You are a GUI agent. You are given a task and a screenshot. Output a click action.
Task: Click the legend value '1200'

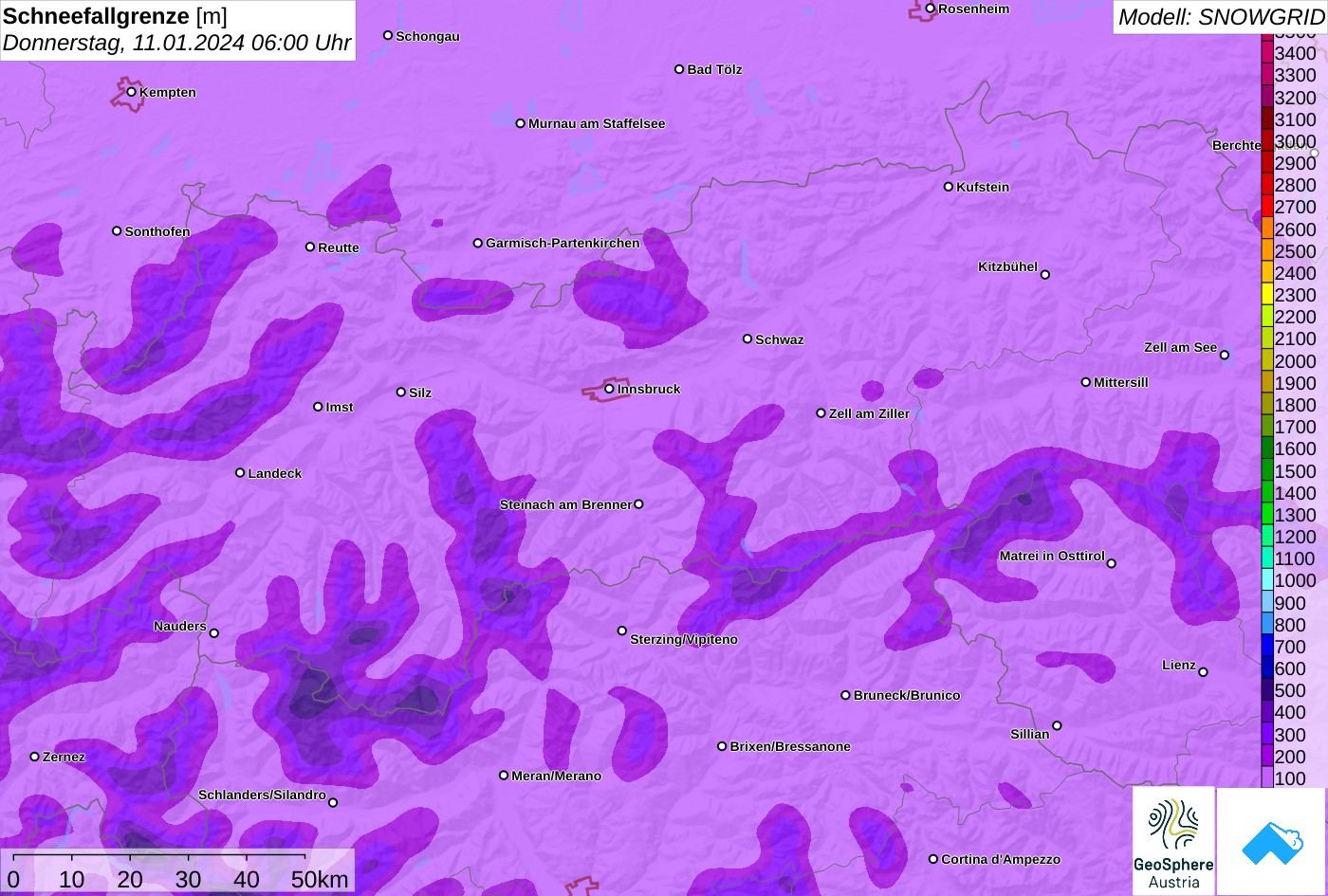(1296, 537)
